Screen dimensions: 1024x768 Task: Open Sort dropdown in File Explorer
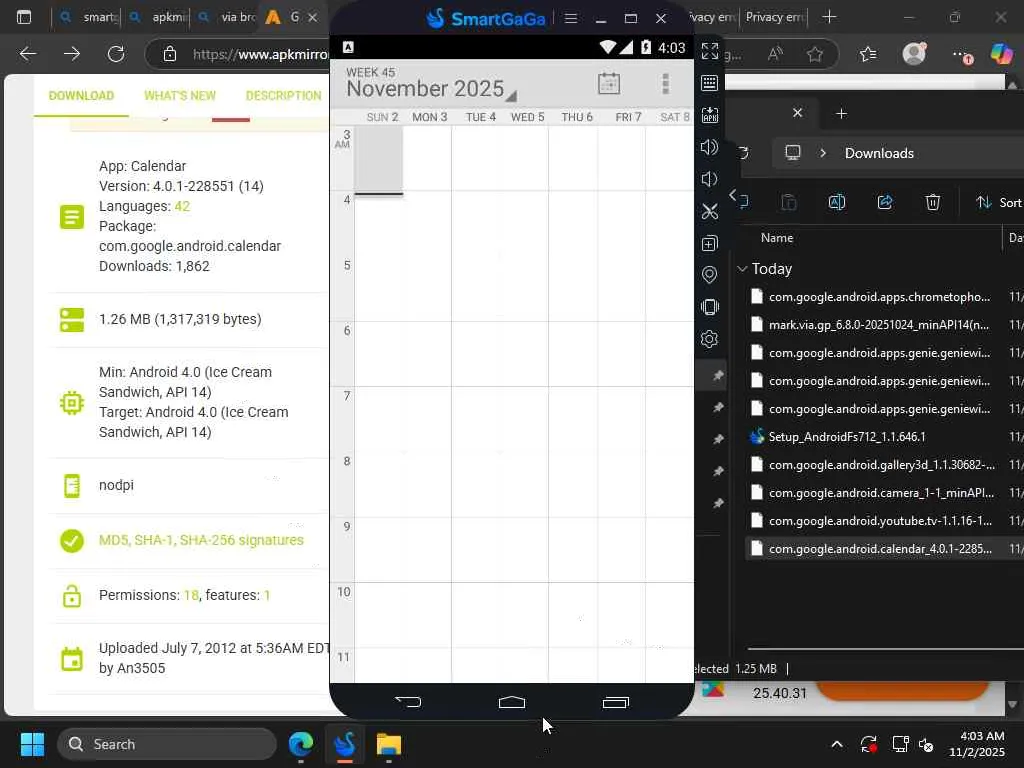coord(998,202)
